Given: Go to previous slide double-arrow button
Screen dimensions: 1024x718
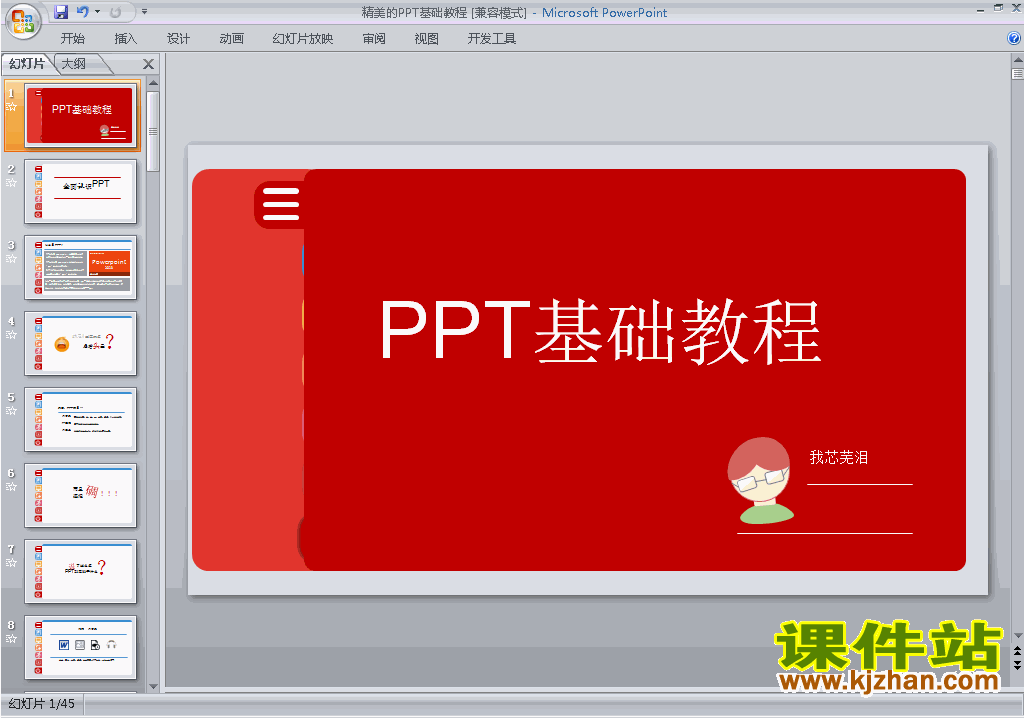Looking at the screenshot, I should click(1017, 651).
